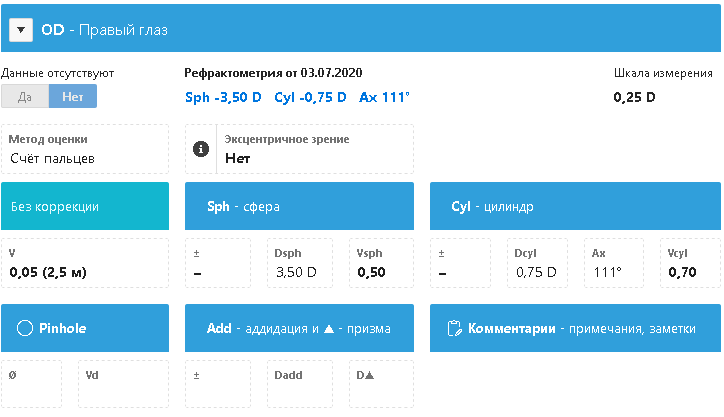The width and height of the screenshot is (724, 417).
Task: Open the Метод оценки dropdown
Action: tap(85, 149)
